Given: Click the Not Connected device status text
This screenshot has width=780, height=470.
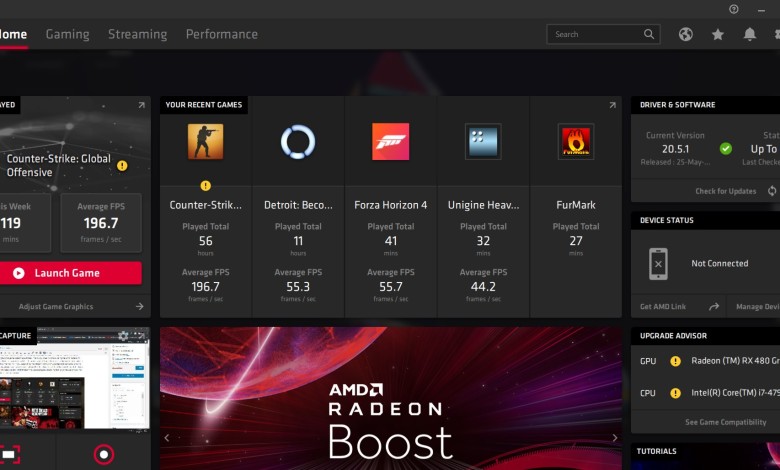Looking at the screenshot, I should [719, 264].
